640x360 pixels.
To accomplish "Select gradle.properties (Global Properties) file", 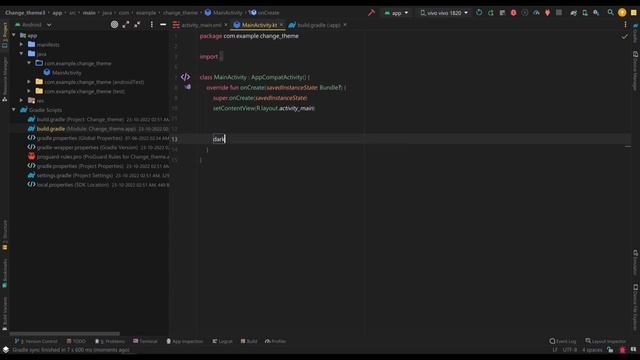I will coord(98,138).
